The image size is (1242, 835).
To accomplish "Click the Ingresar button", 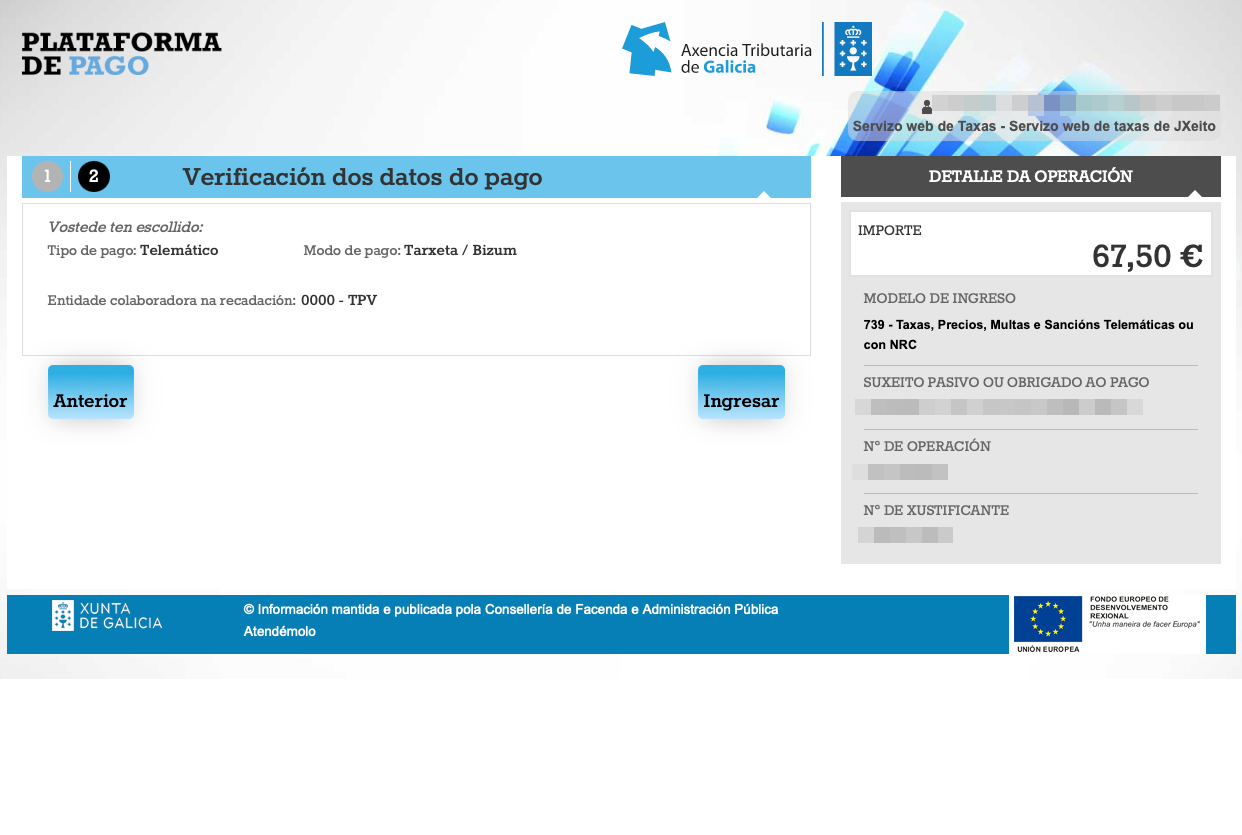I will coord(741,392).
